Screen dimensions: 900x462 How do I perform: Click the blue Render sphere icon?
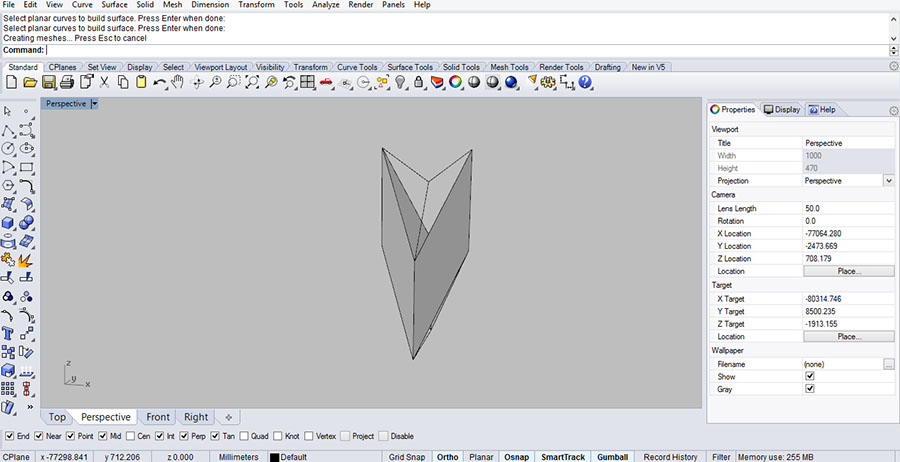click(x=511, y=82)
